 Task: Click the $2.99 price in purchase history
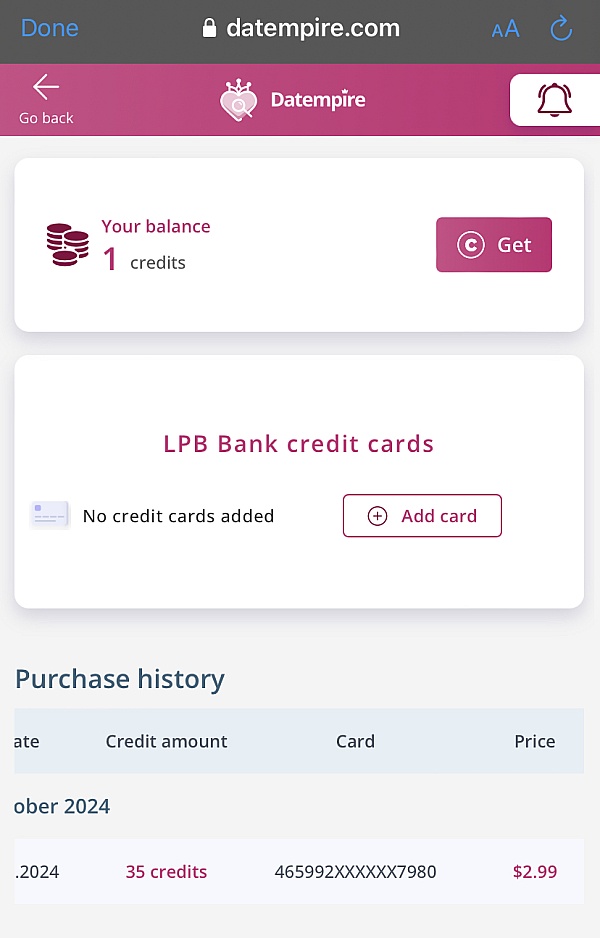coord(535,872)
